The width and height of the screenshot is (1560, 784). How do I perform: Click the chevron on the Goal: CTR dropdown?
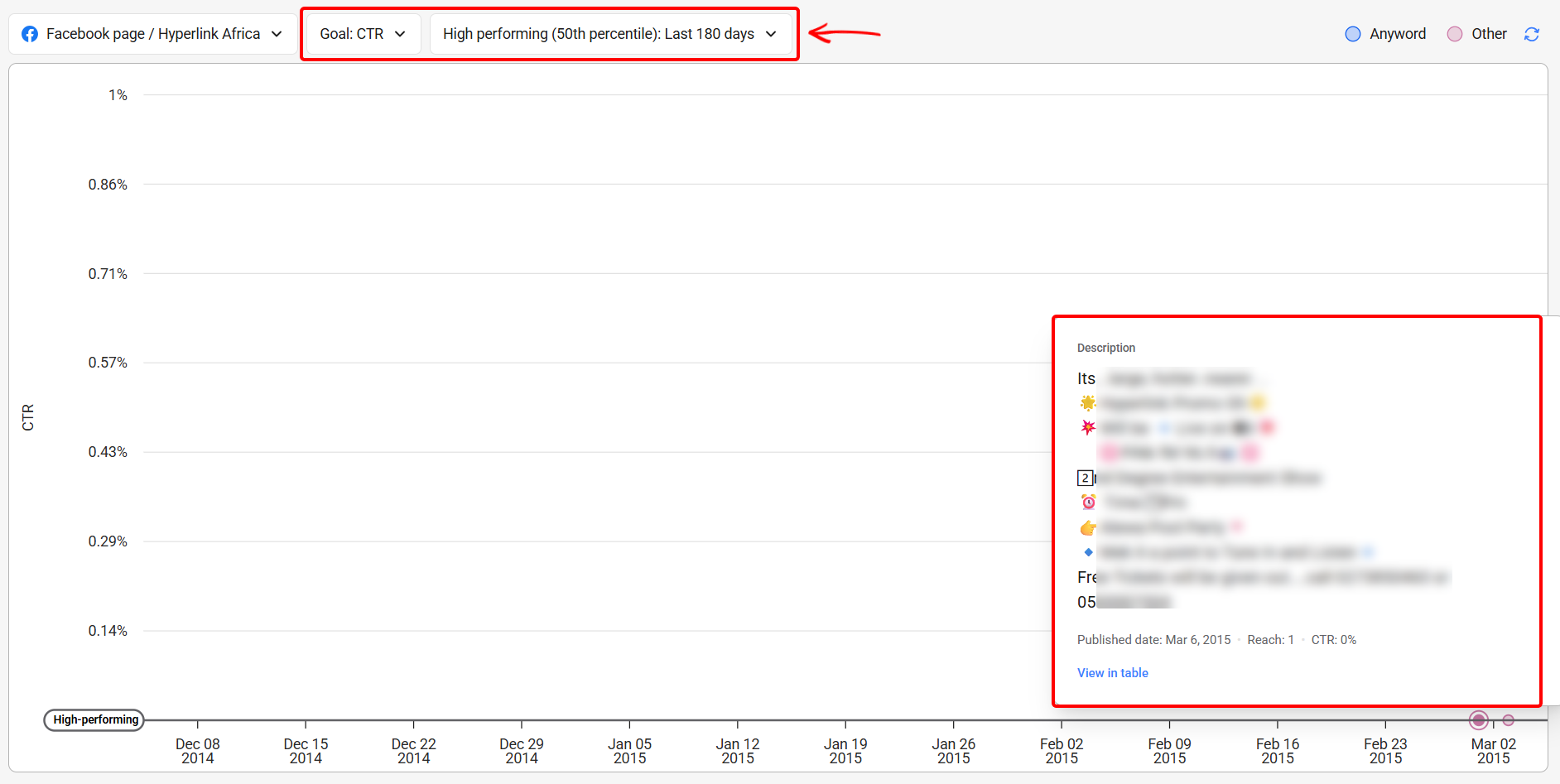pos(400,34)
